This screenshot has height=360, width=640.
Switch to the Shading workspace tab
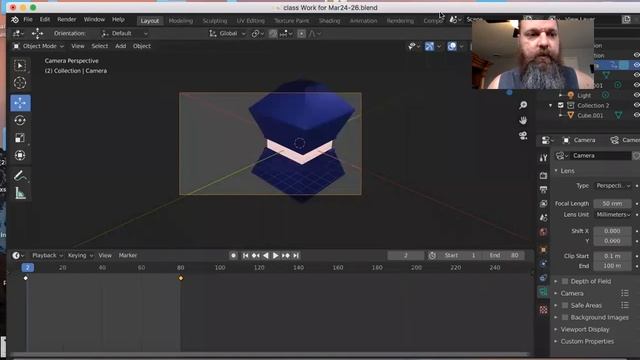329,21
